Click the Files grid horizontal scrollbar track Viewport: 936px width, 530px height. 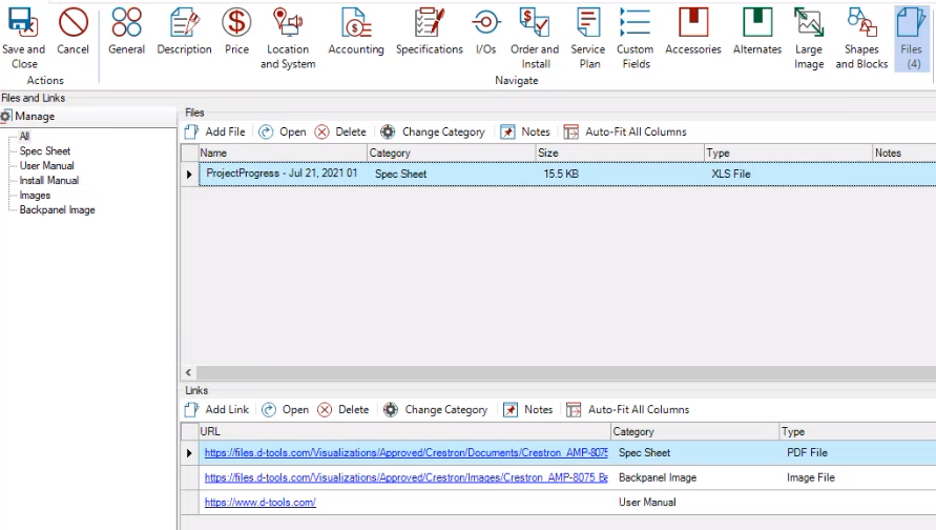565,372
